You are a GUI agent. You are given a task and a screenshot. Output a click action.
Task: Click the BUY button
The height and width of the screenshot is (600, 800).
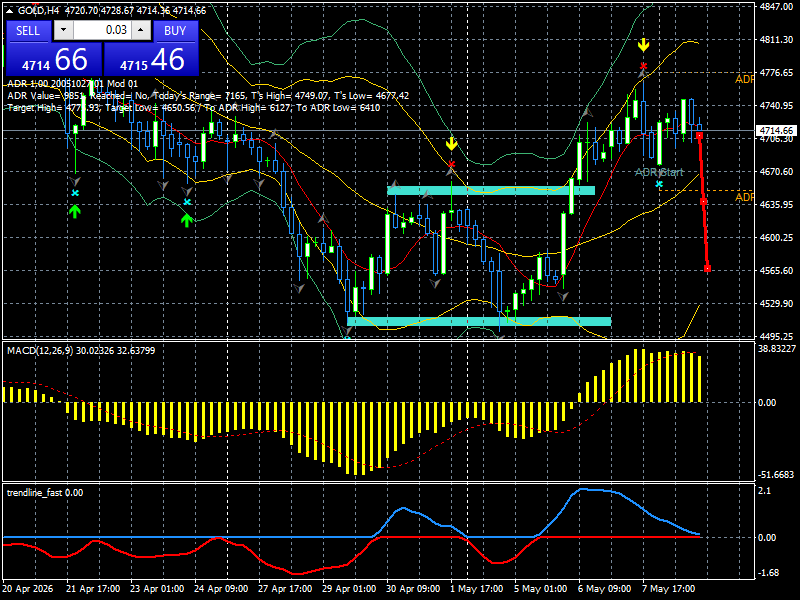point(175,31)
